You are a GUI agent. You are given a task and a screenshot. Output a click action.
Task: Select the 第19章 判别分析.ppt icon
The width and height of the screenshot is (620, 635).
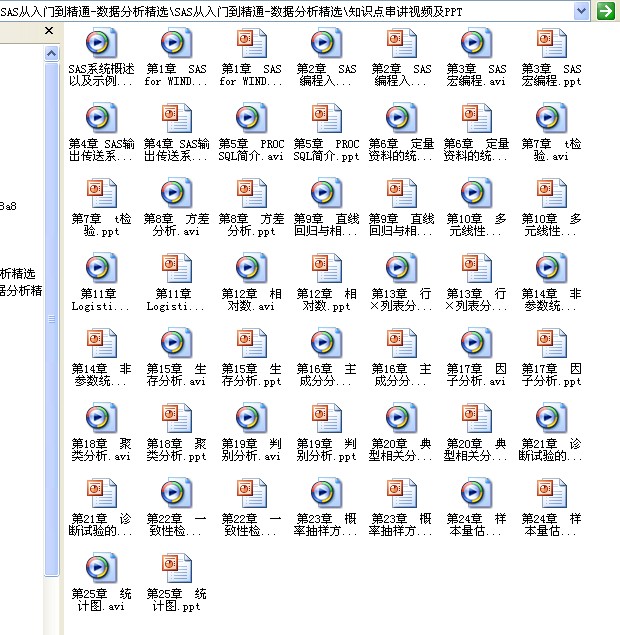click(x=326, y=417)
